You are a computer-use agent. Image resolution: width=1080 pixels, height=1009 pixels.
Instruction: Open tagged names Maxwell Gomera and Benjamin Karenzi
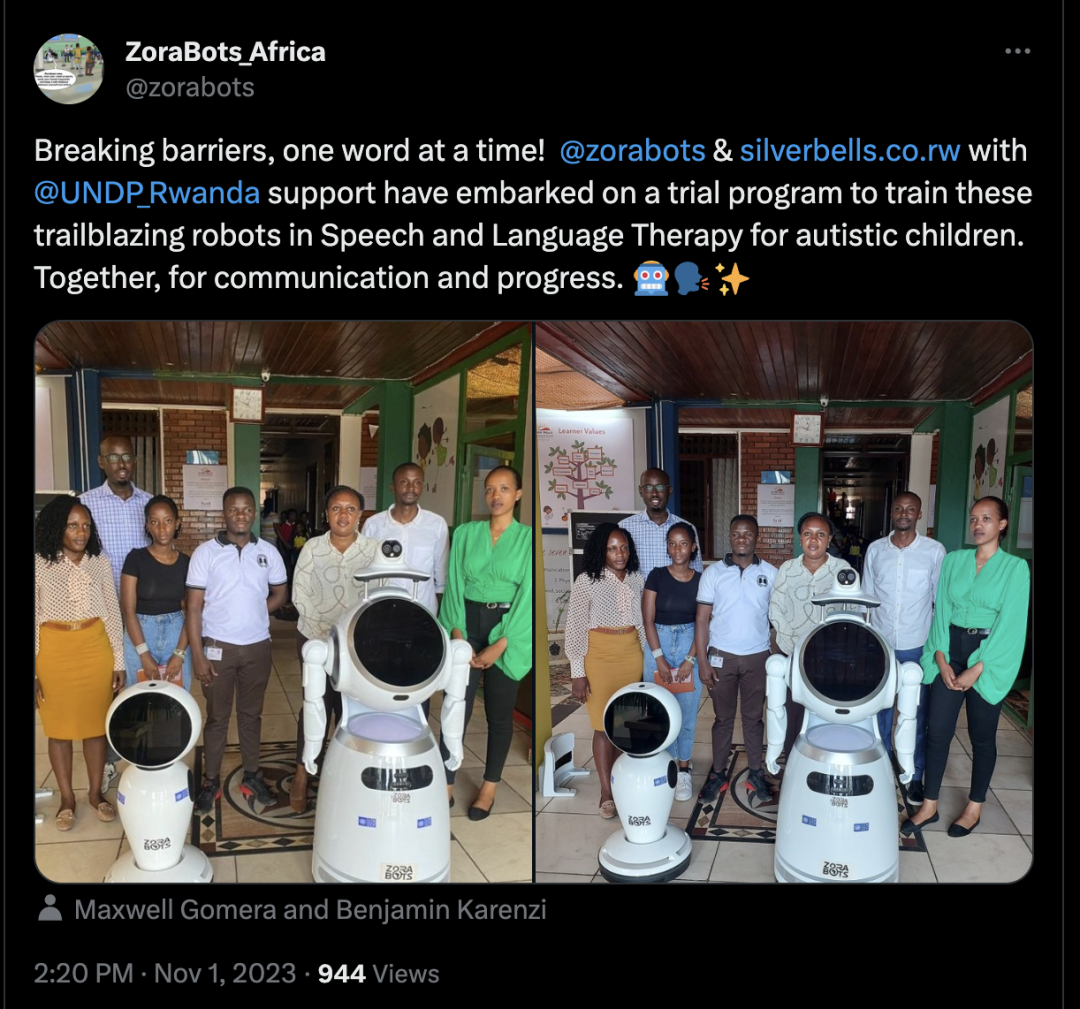310,910
